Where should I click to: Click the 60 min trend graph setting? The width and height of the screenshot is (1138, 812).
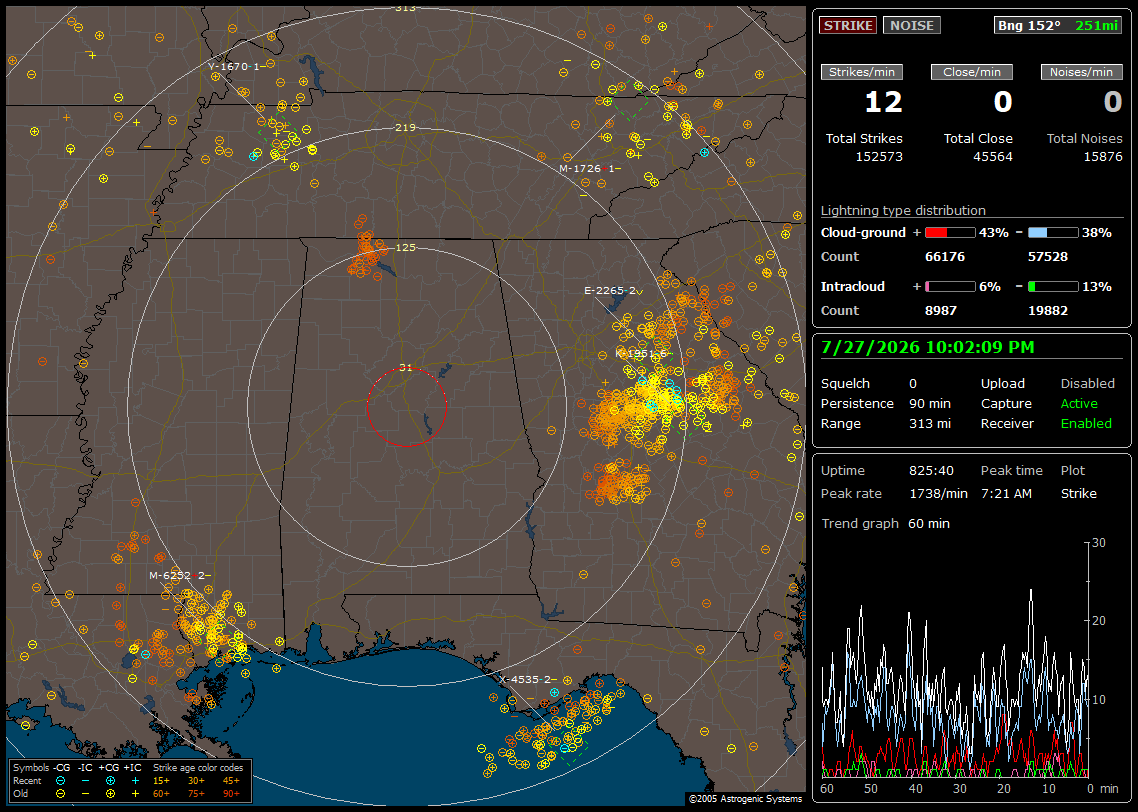pyautogui.click(x=929, y=524)
